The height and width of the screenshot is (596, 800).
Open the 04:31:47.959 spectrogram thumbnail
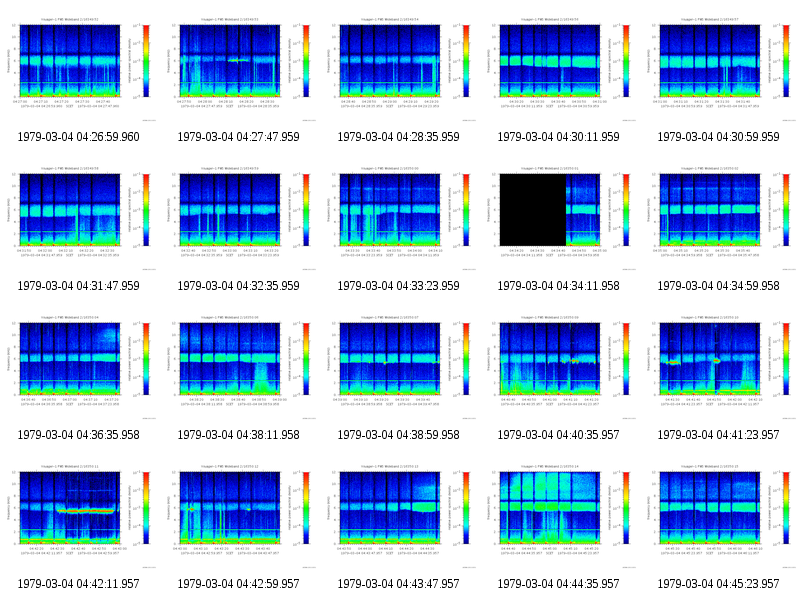coord(78,218)
